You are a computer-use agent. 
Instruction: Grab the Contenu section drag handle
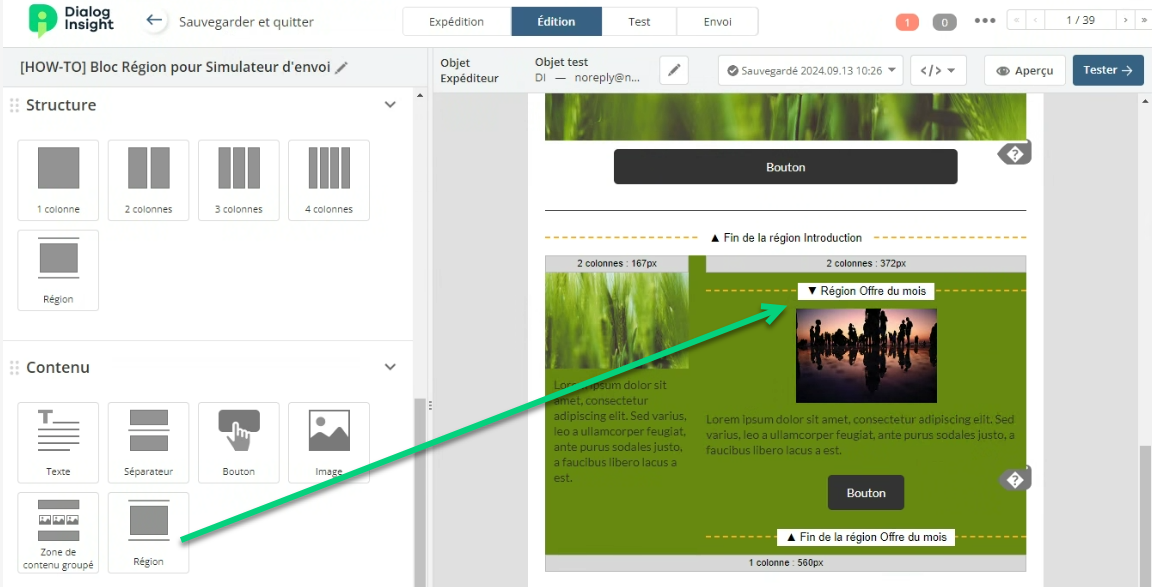click(14, 367)
